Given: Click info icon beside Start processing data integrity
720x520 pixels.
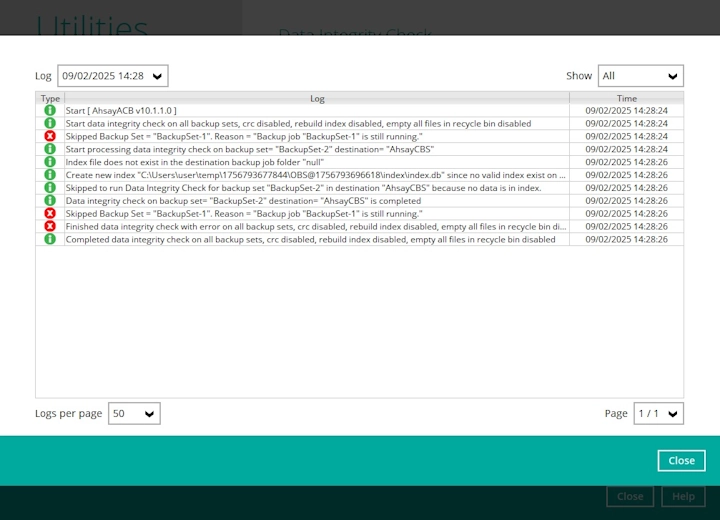Looking at the screenshot, I should [x=50, y=149].
